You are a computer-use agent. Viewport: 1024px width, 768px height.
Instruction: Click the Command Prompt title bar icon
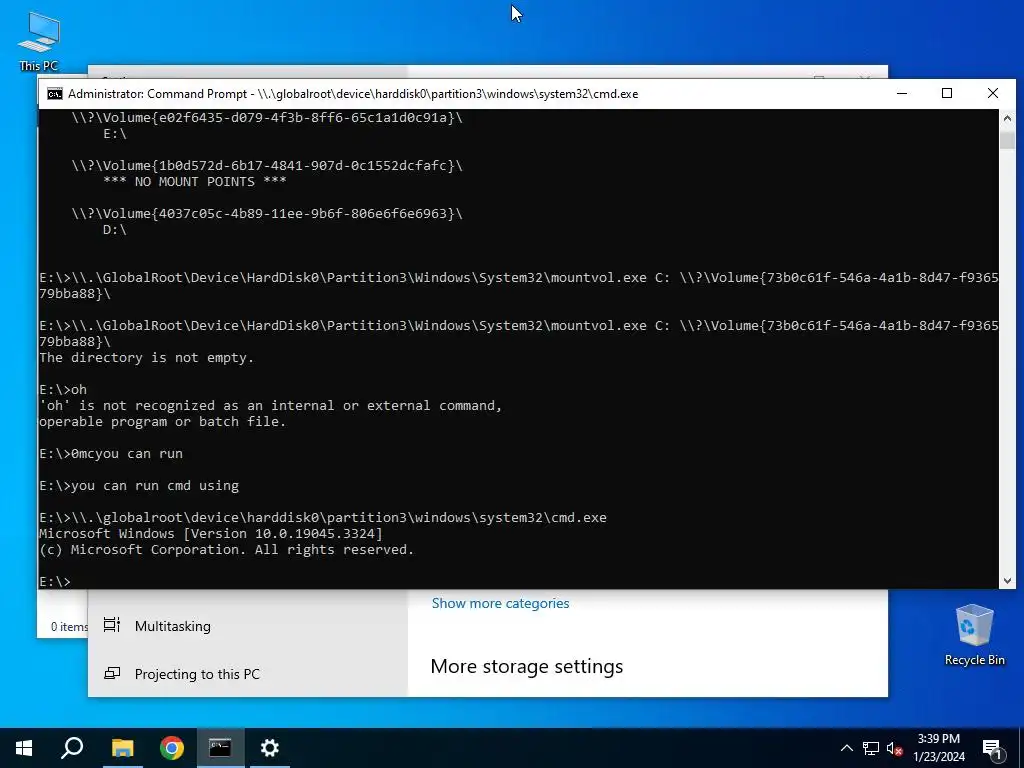[x=55, y=94]
